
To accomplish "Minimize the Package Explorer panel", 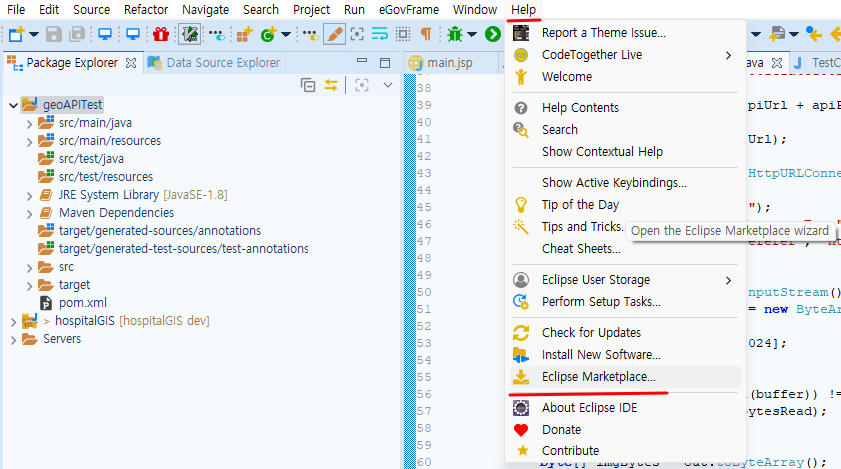I will click(362, 61).
